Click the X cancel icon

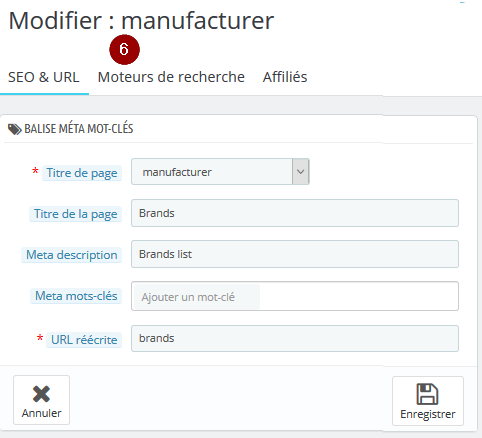coord(41,394)
